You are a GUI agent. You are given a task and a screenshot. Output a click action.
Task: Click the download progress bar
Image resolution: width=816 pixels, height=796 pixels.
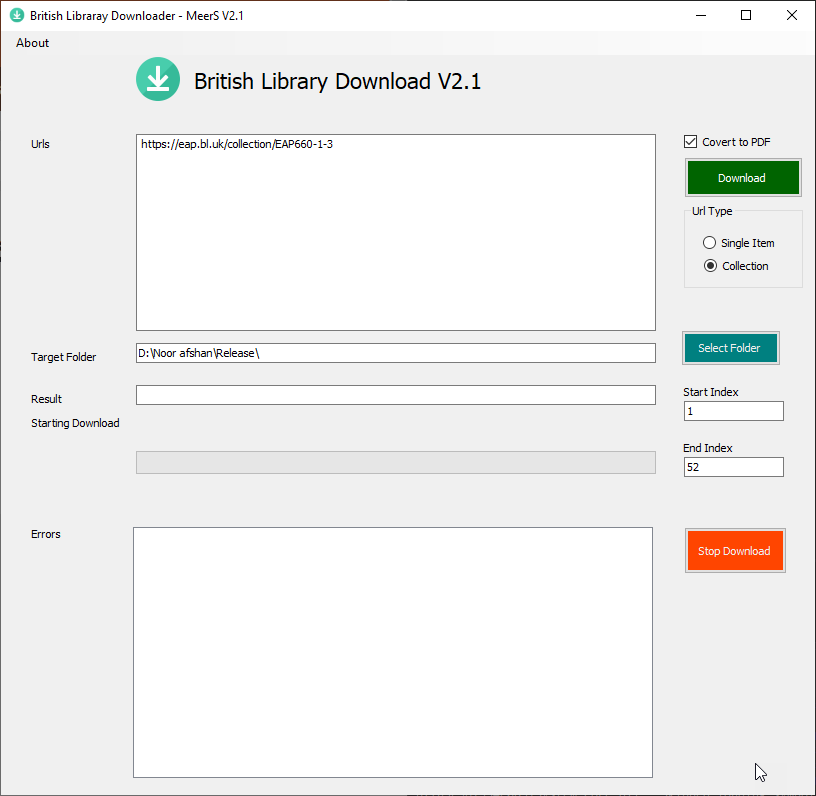(396, 463)
